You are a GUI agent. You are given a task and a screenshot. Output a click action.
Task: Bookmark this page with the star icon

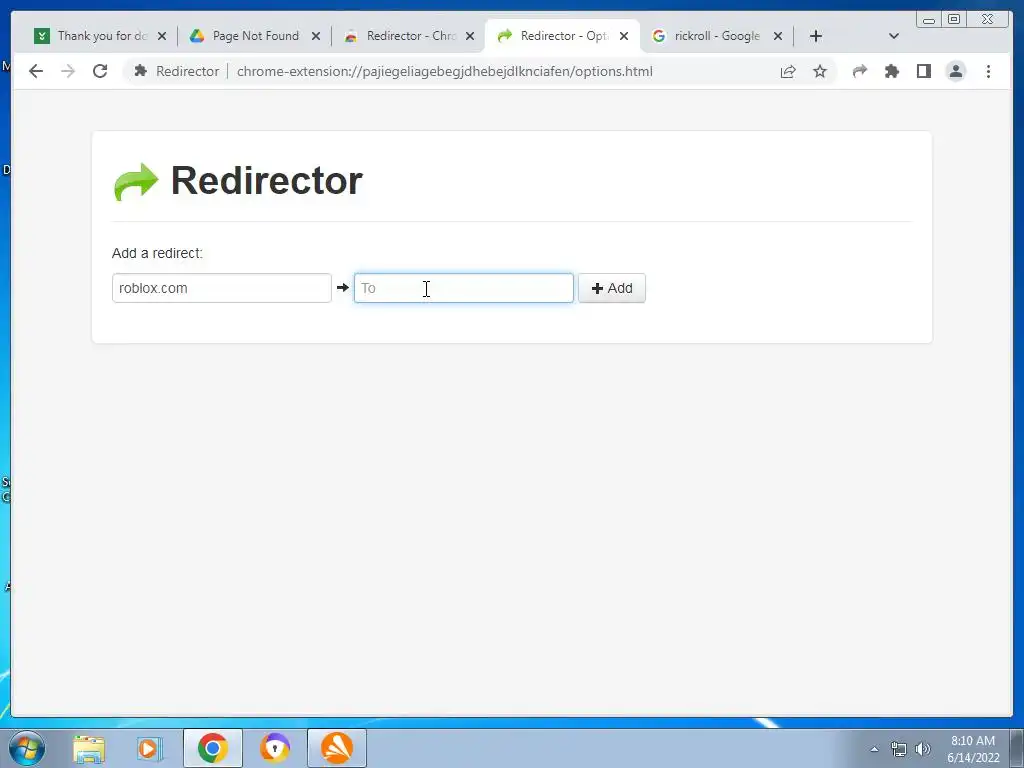(x=820, y=71)
